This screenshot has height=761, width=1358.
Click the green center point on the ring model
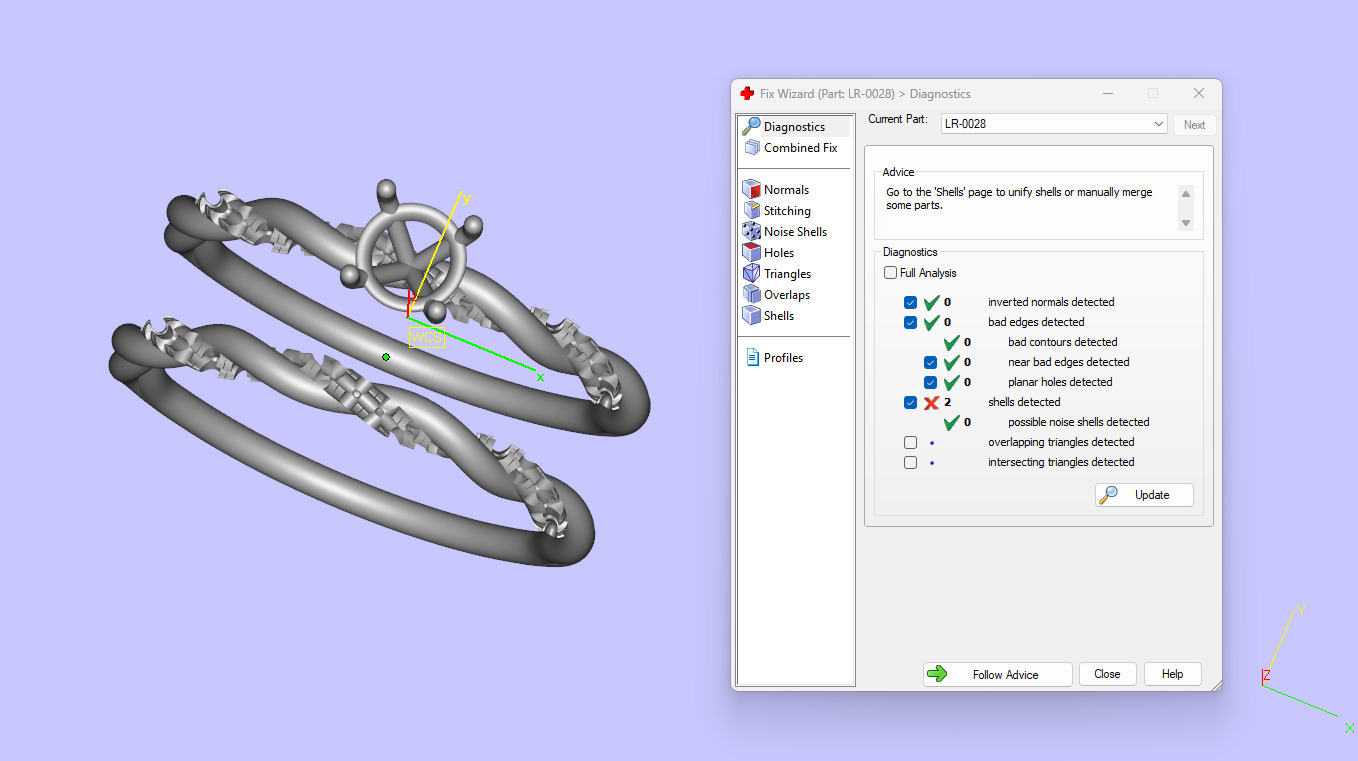pyautogui.click(x=386, y=357)
